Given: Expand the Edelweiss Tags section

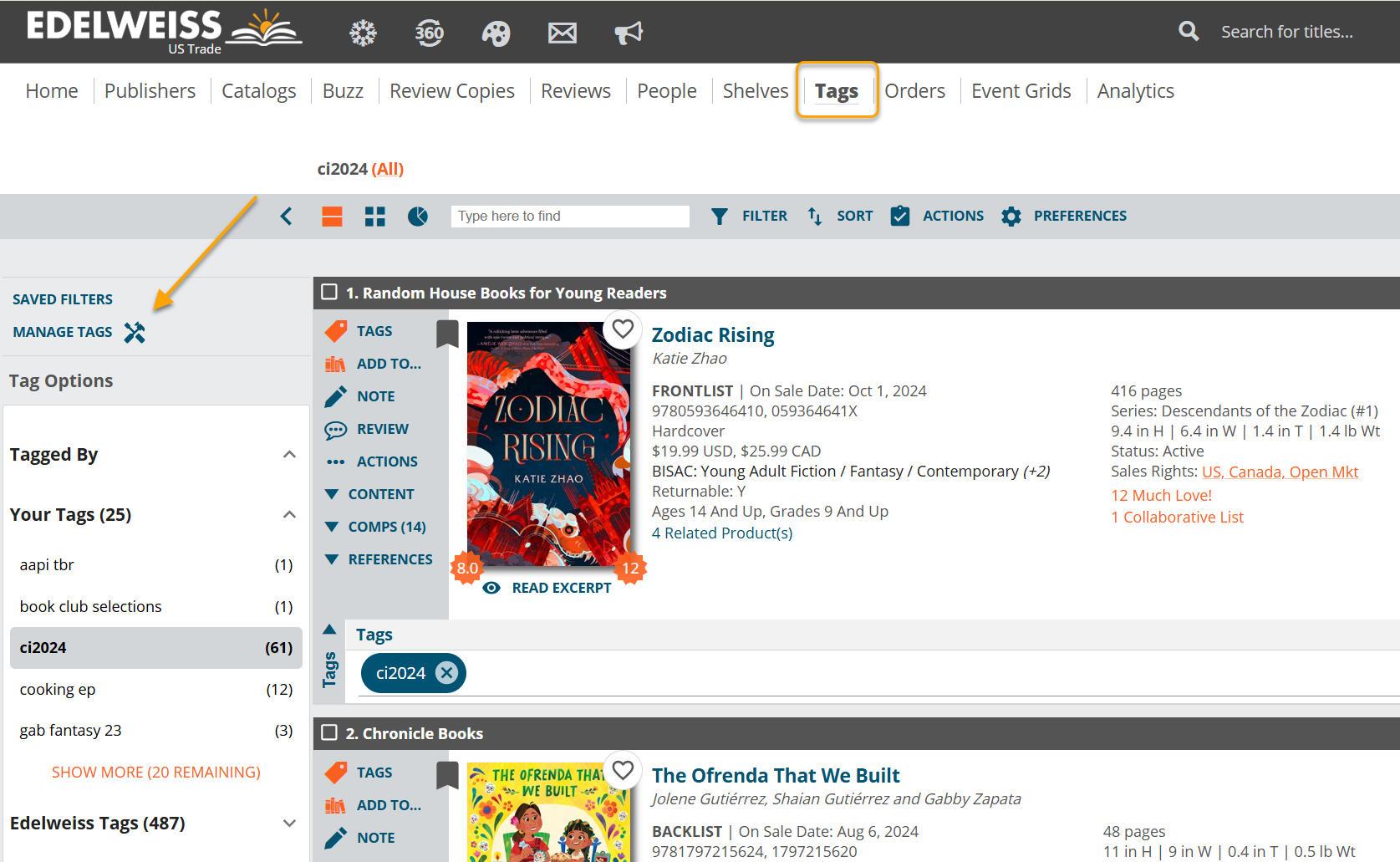Looking at the screenshot, I should [289, 824].
